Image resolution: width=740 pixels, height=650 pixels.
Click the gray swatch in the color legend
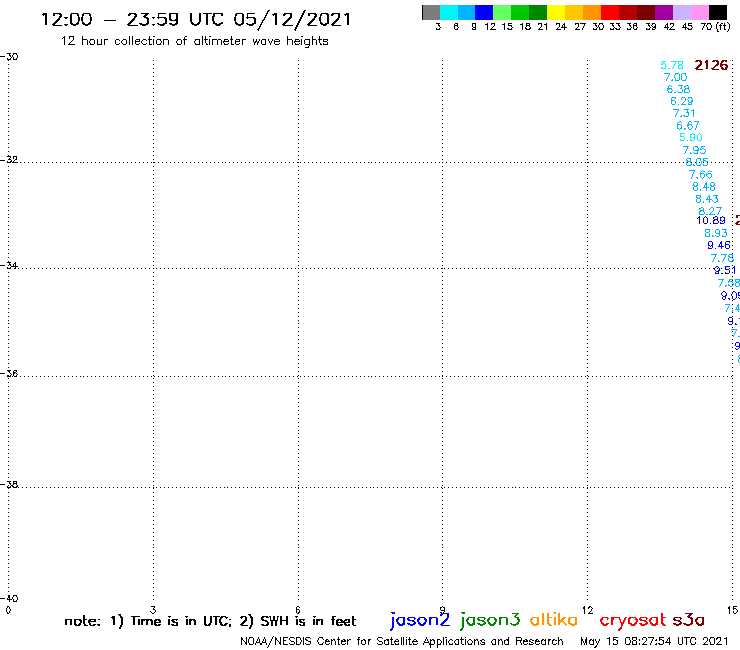(x=431, y=12)
